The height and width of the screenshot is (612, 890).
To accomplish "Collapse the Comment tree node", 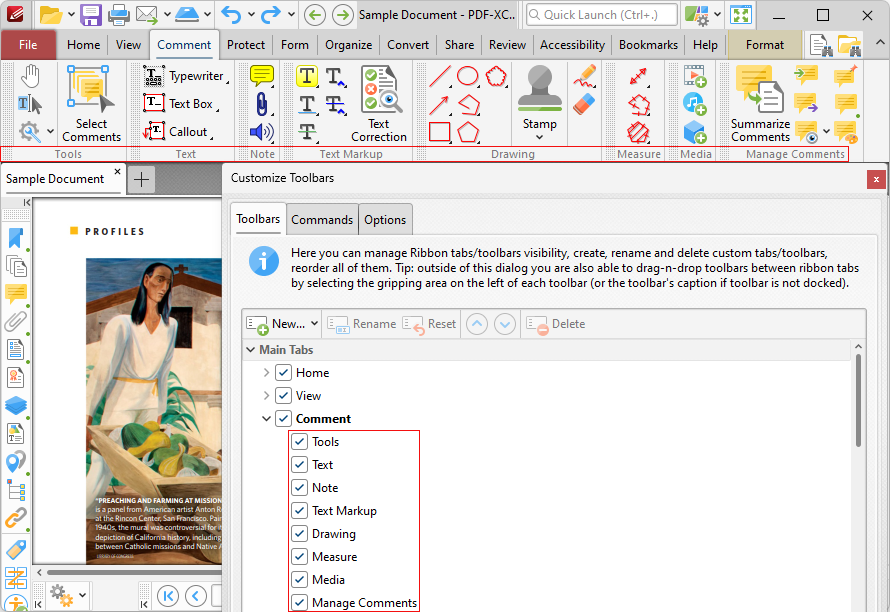I will click(x=266, y=419).
